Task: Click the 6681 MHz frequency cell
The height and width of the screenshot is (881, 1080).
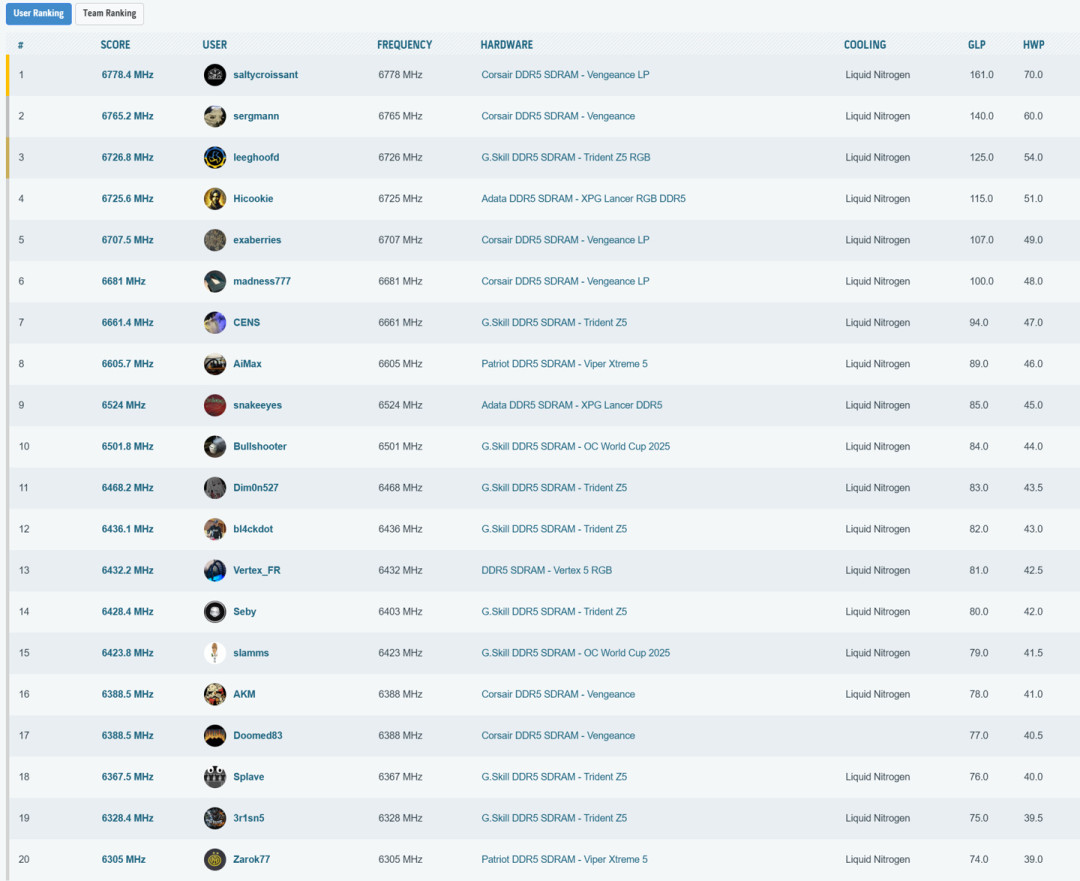Action: (x=400, y=282)
